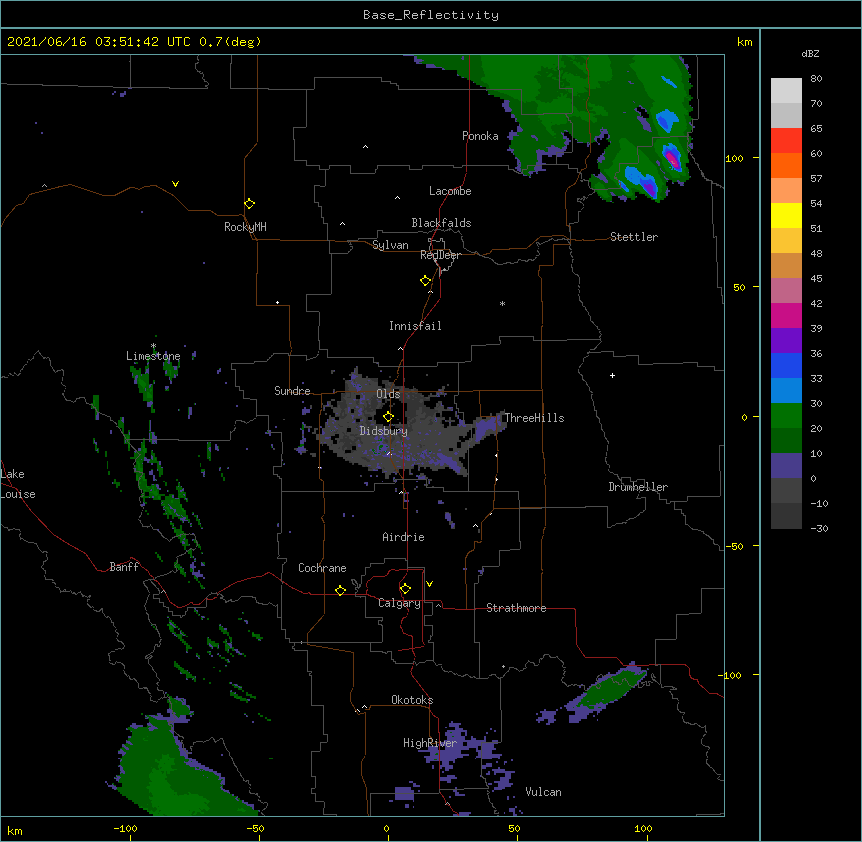Click the magenta storm core near Stettler
Viewport: 862px width, 842px height.
pos(672,160)
